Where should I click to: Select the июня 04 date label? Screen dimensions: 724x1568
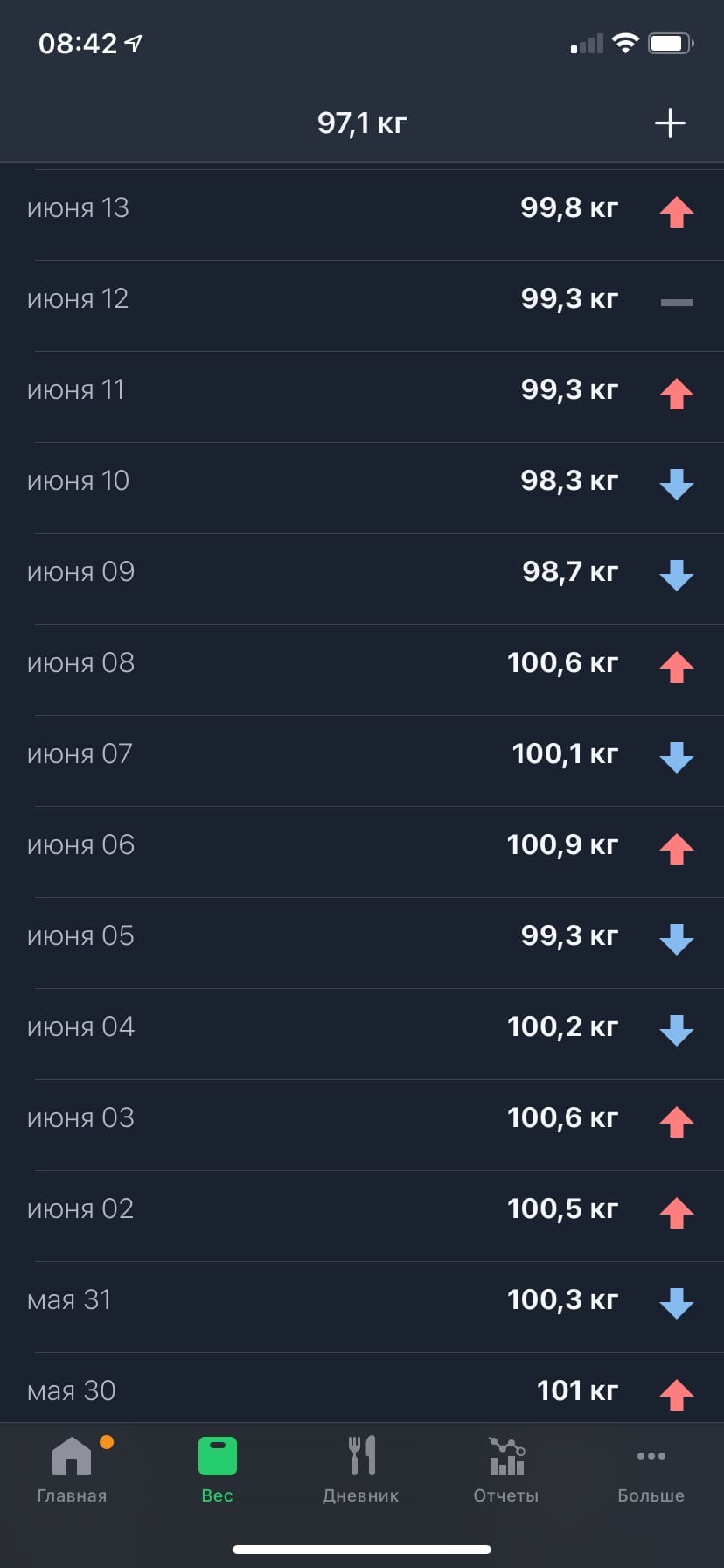click(80, 1027)
